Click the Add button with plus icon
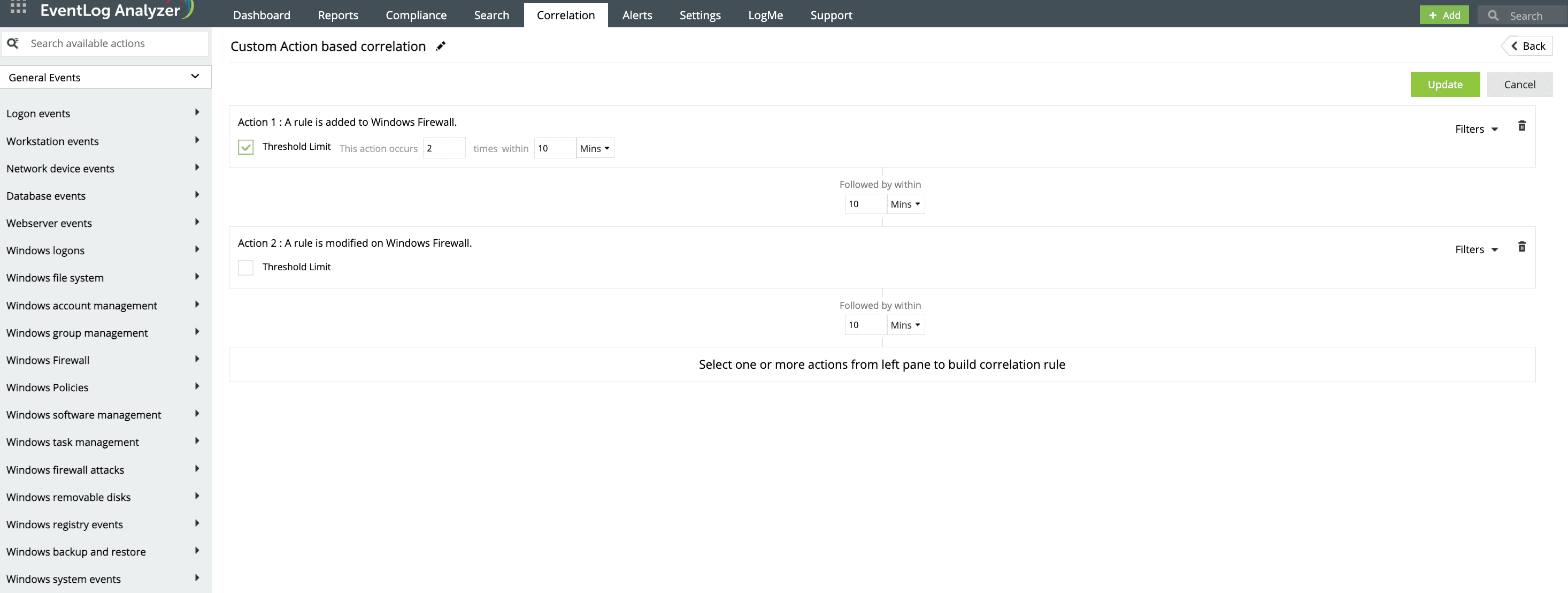This screenshot has height=593, width=1568. 1444,14
